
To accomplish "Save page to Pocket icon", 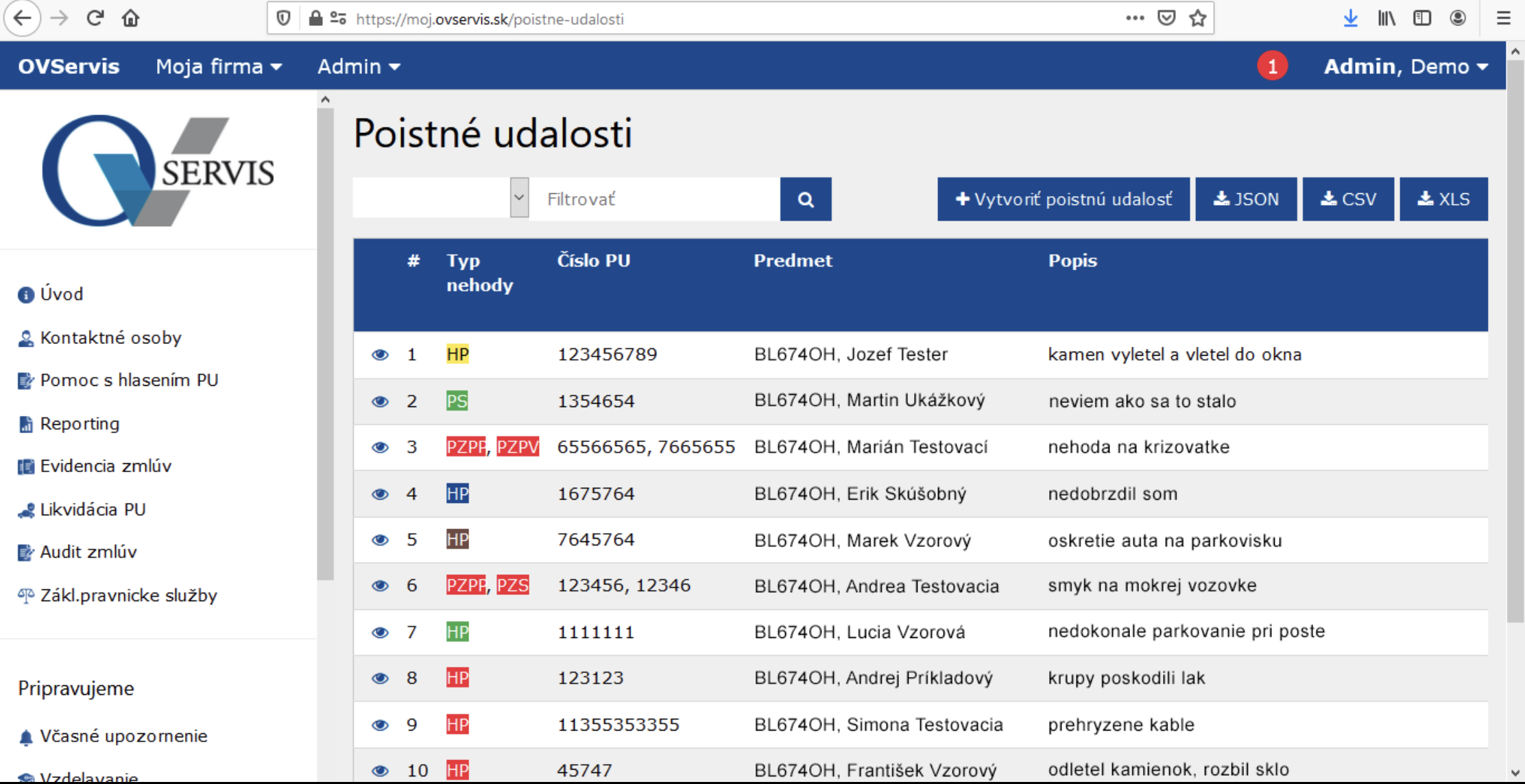I will (x=1166, y=19).
